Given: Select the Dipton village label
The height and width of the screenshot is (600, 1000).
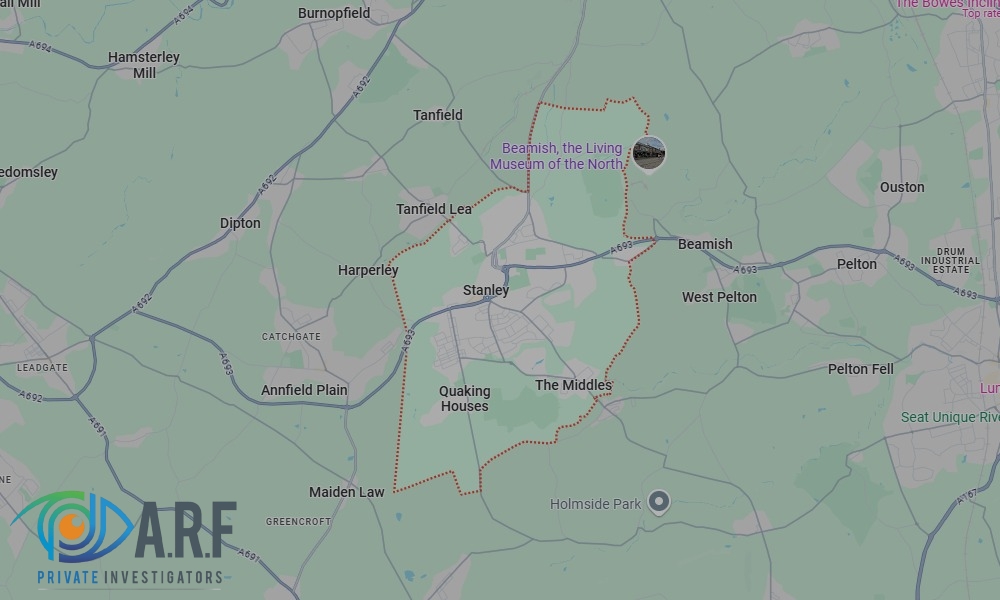Looking at the screenshot, I should point(240,223).
